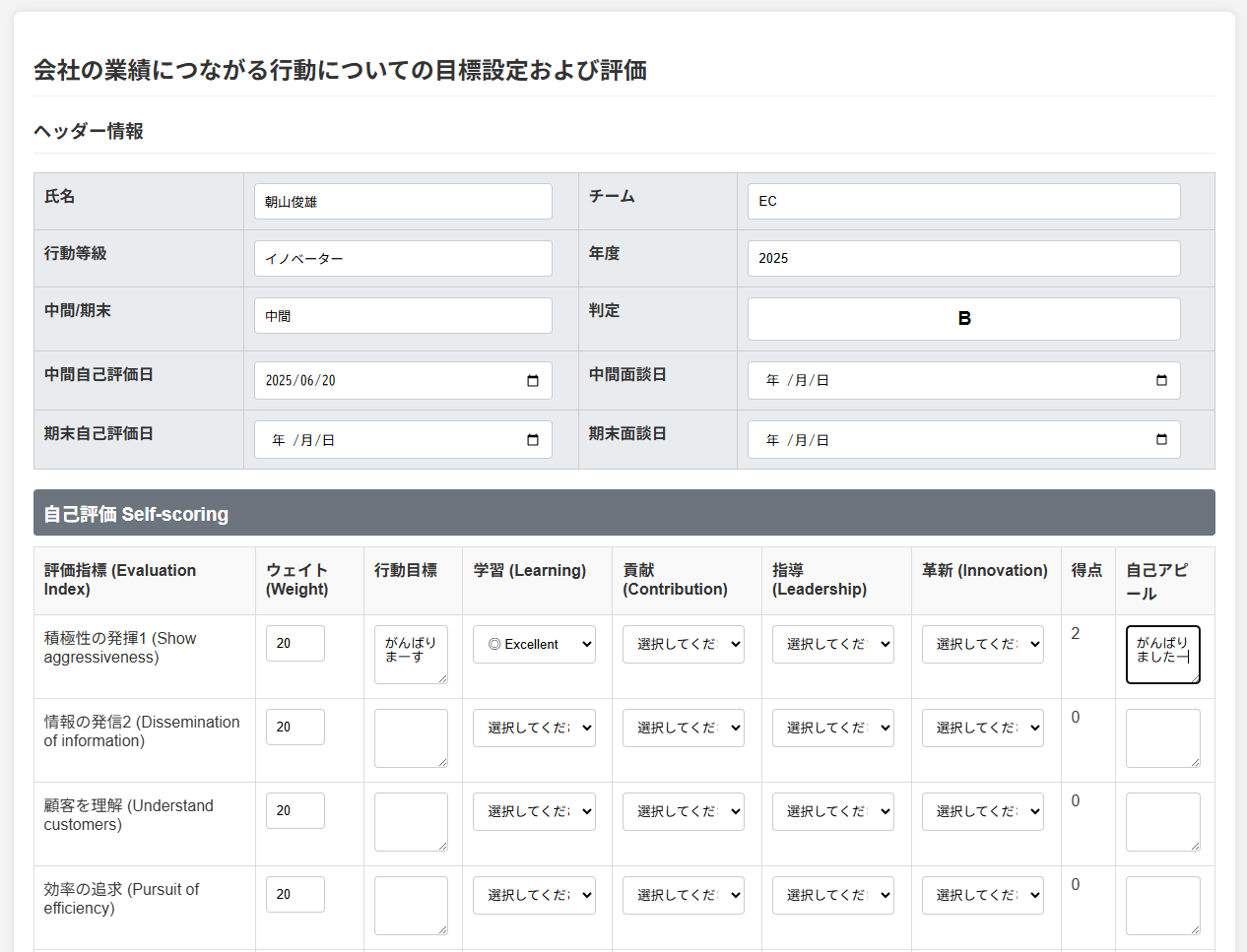1247x952 pixels.
Task: Open the Innovation dropdown for 顧客を理解
Action: 983,811
